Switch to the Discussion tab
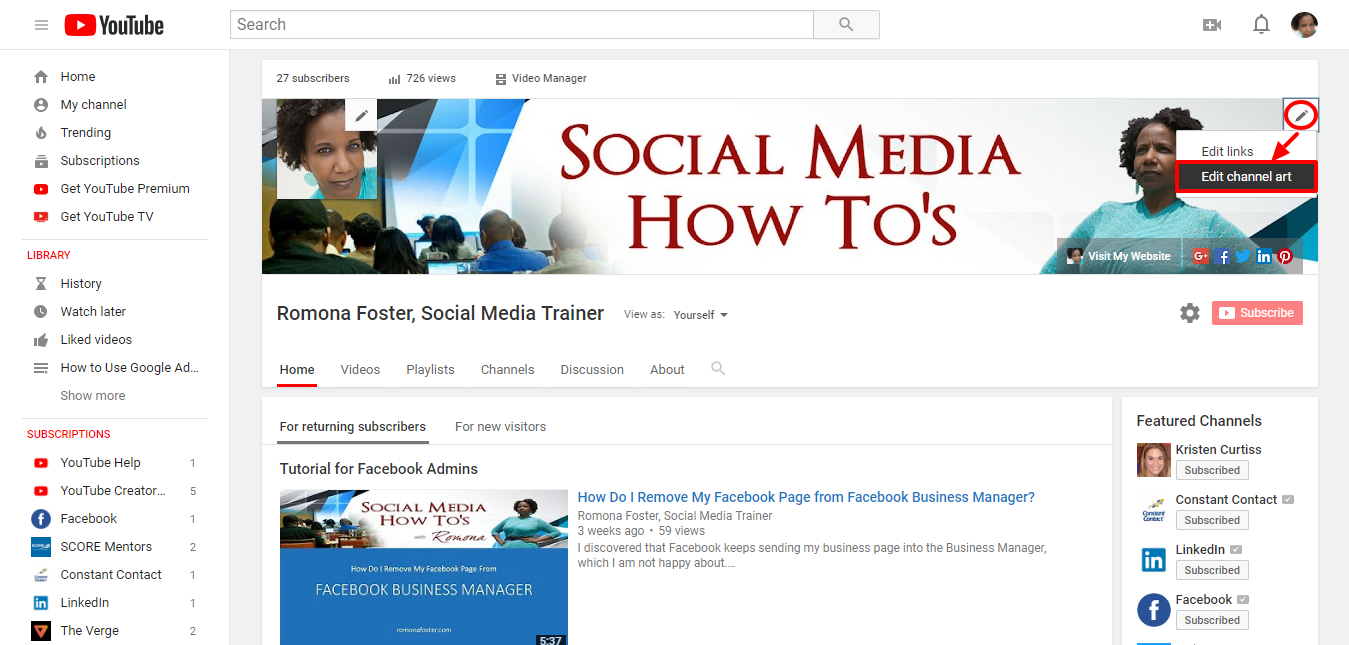 pos(592,370)
